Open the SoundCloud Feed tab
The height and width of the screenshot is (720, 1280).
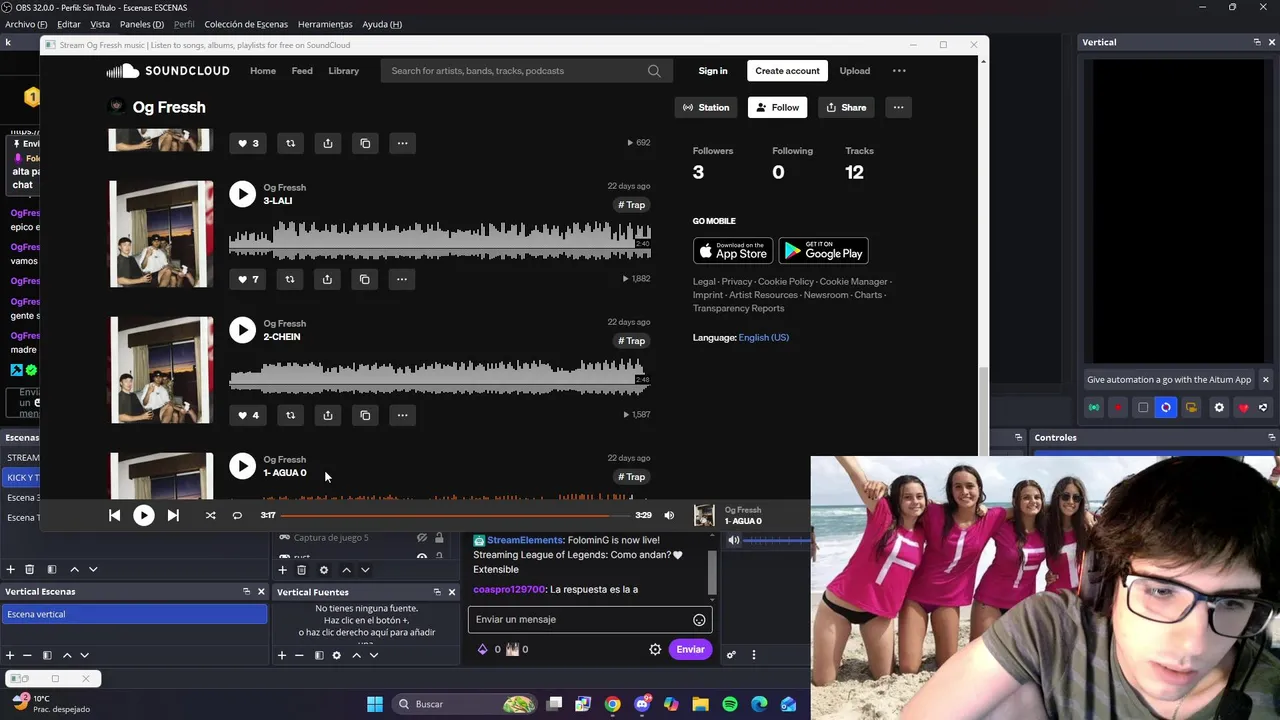pyautogui.click(x=302, y=71)
